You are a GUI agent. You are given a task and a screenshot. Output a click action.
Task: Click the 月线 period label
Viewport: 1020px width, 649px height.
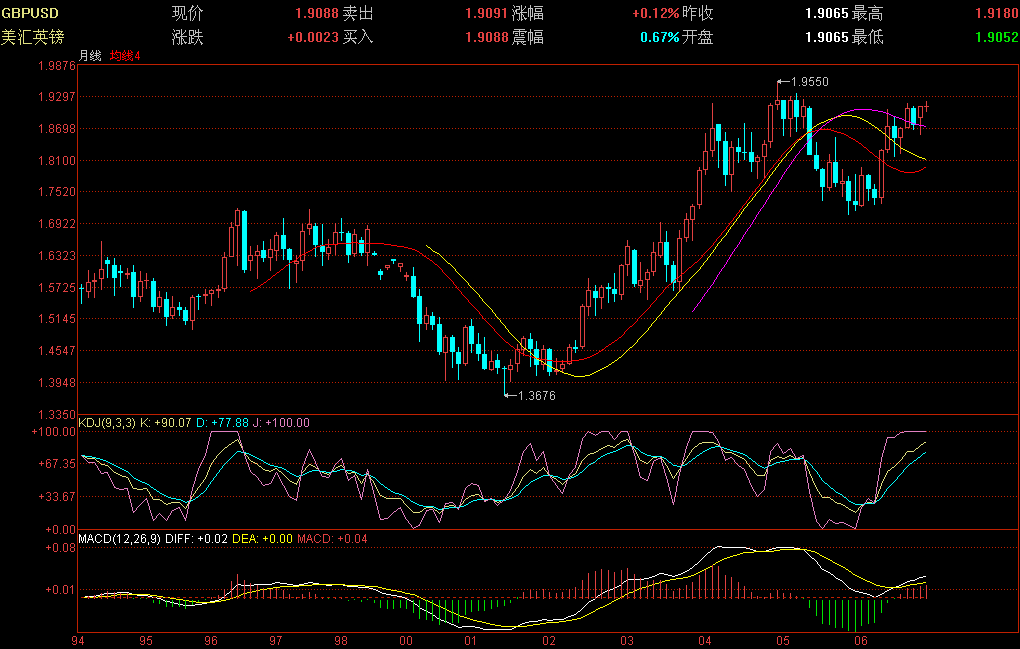(x=90, y=56)
